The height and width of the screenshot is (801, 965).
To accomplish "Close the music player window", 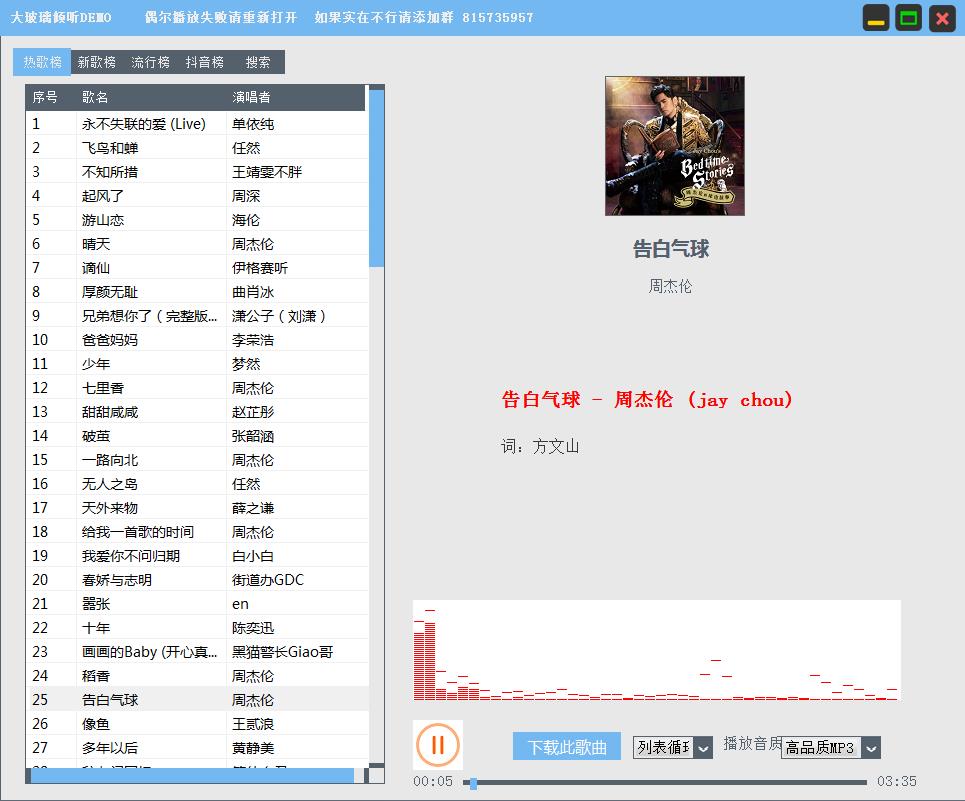I will (942, 18).
